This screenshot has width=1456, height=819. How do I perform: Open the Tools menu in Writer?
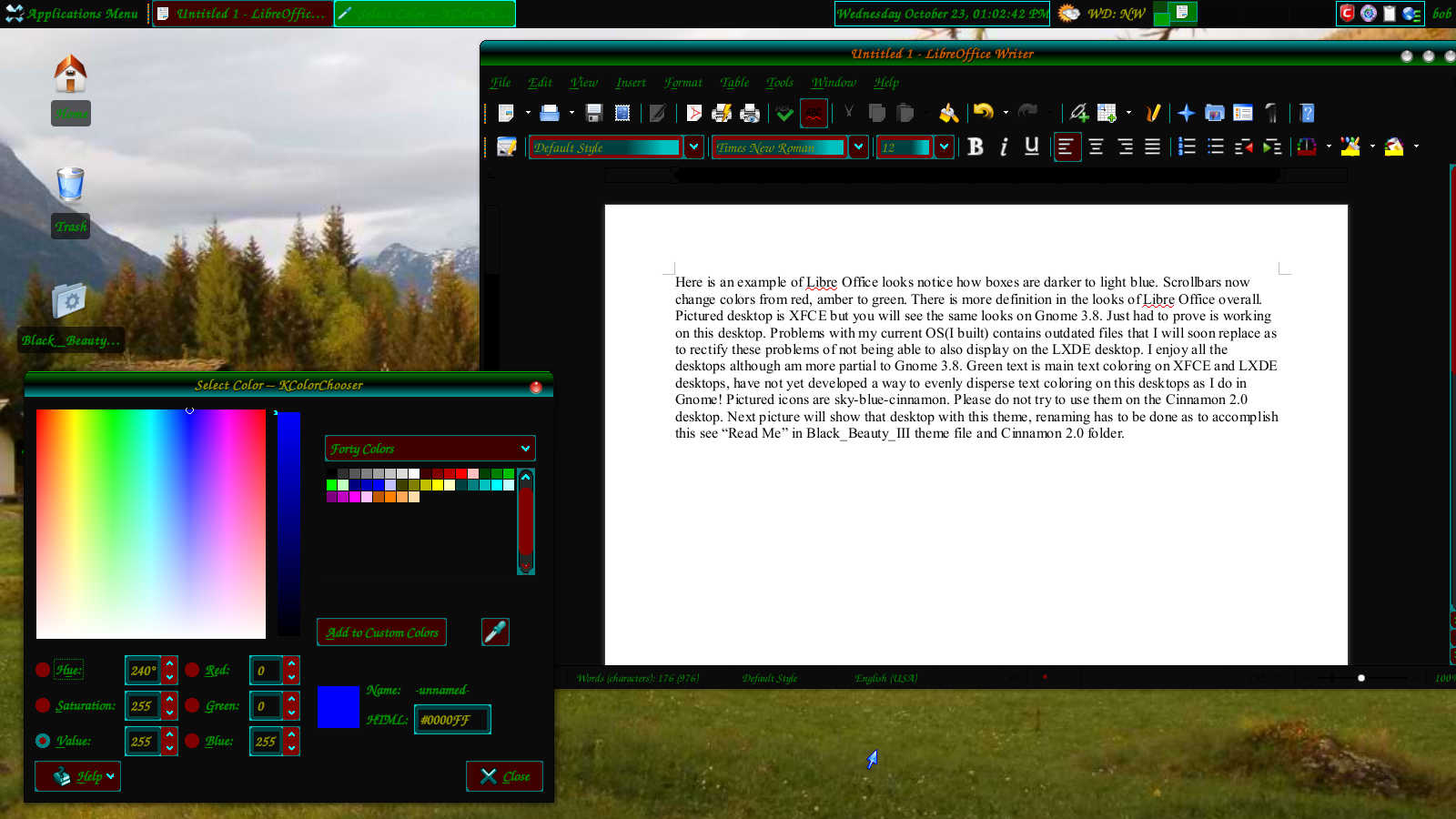click(779, 82)
